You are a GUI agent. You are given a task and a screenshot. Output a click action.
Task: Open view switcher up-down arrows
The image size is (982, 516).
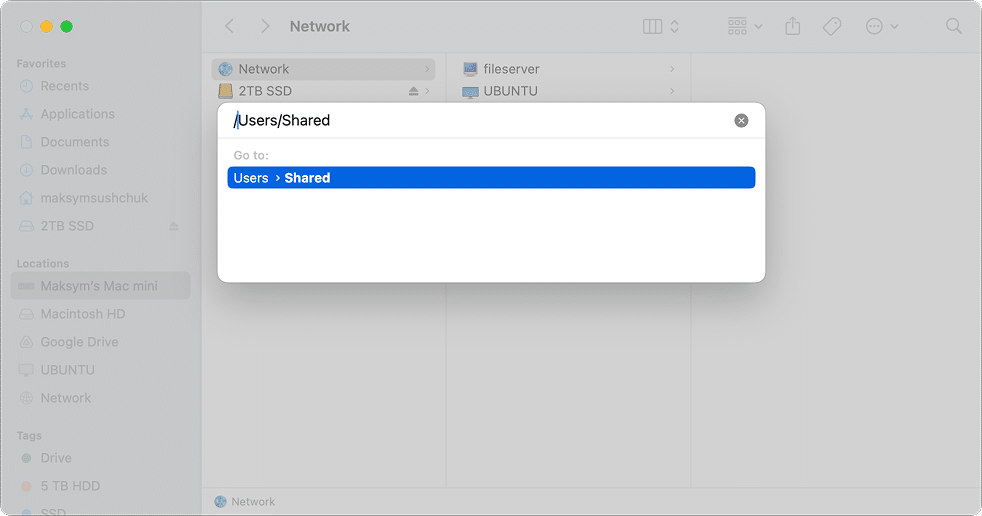[674, 26]
